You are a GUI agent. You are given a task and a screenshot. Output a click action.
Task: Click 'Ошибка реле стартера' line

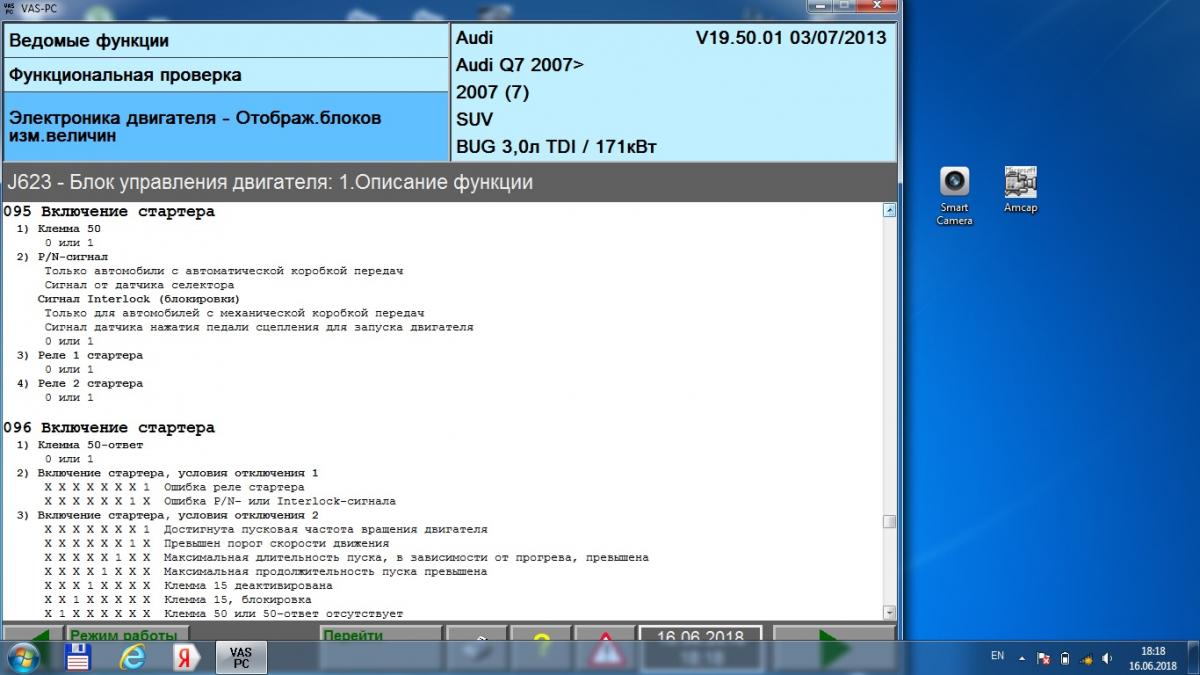234,487
